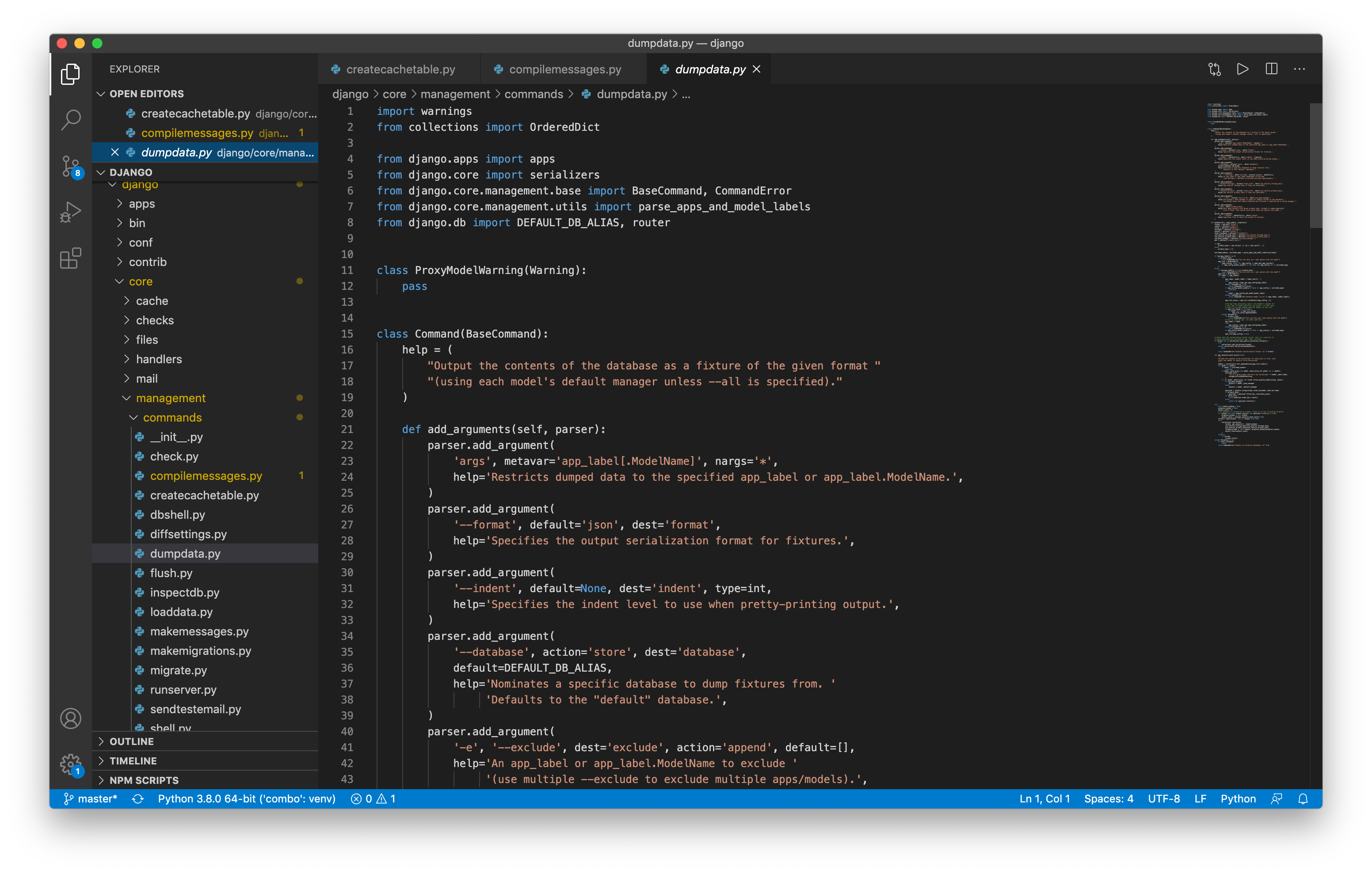Screen dimensions: 1372x874
Task: Collapse the commands folder
Action: pyautogui.click(x=205, y=417)
